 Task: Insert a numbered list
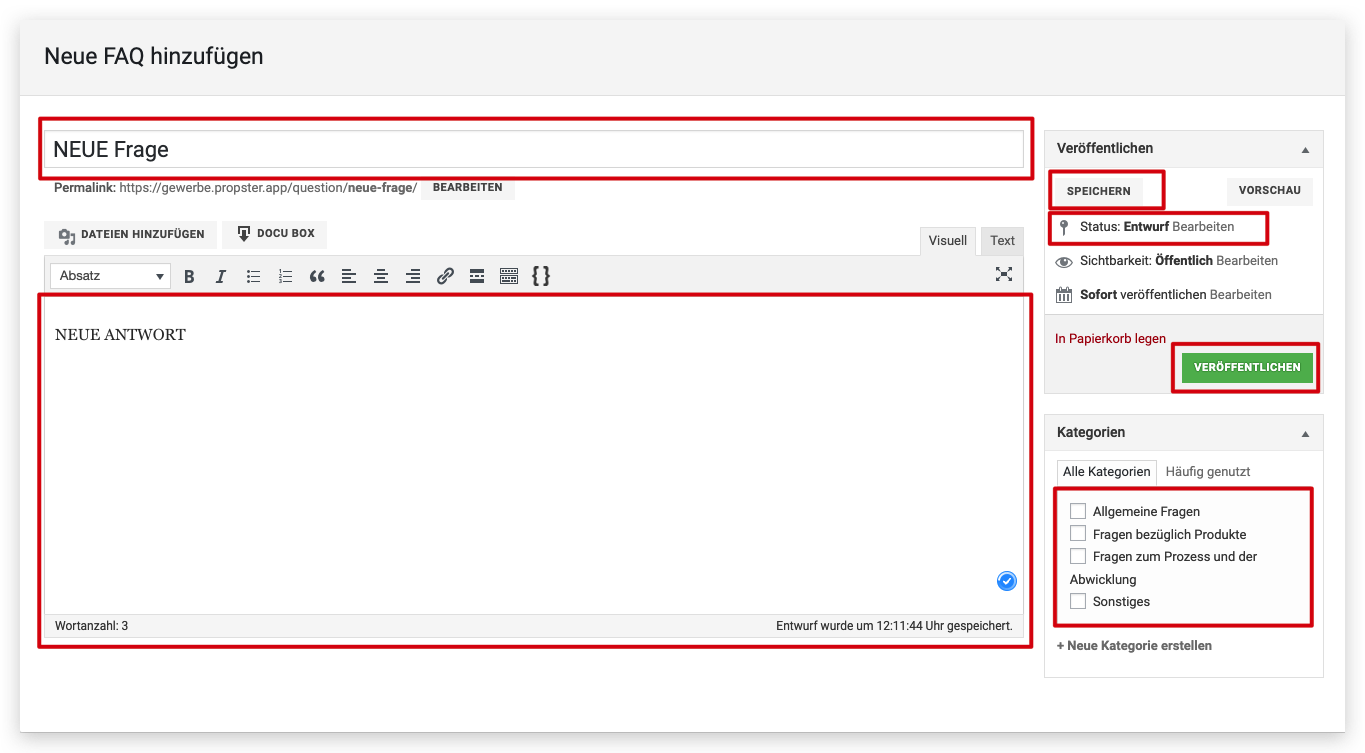pyautogui.click(x=285, y=276)
